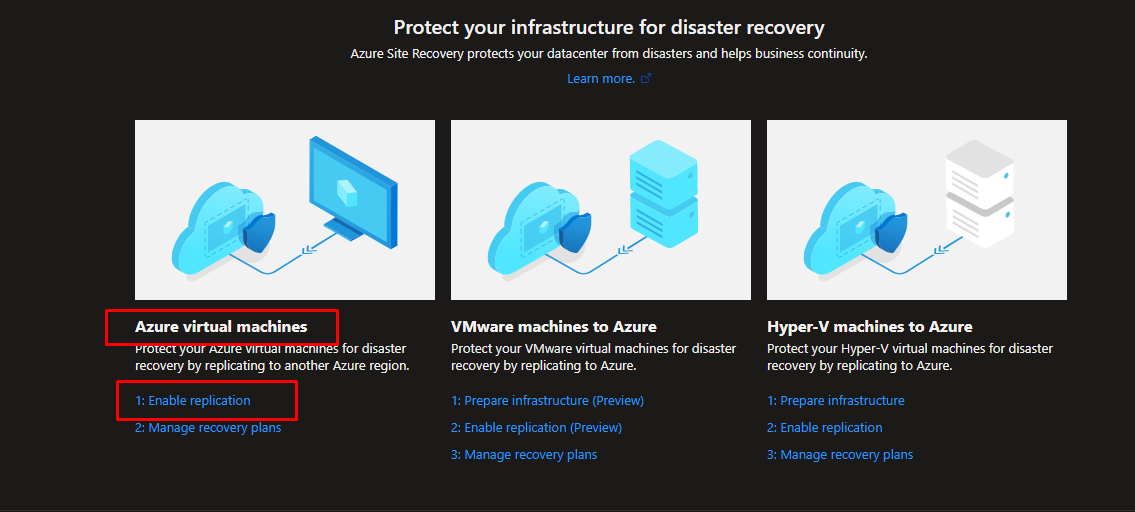The height and width of the screenshot is (512, 1135).
Task: Click Enable replication (Preview) for VMware
Action: (536, 428)
